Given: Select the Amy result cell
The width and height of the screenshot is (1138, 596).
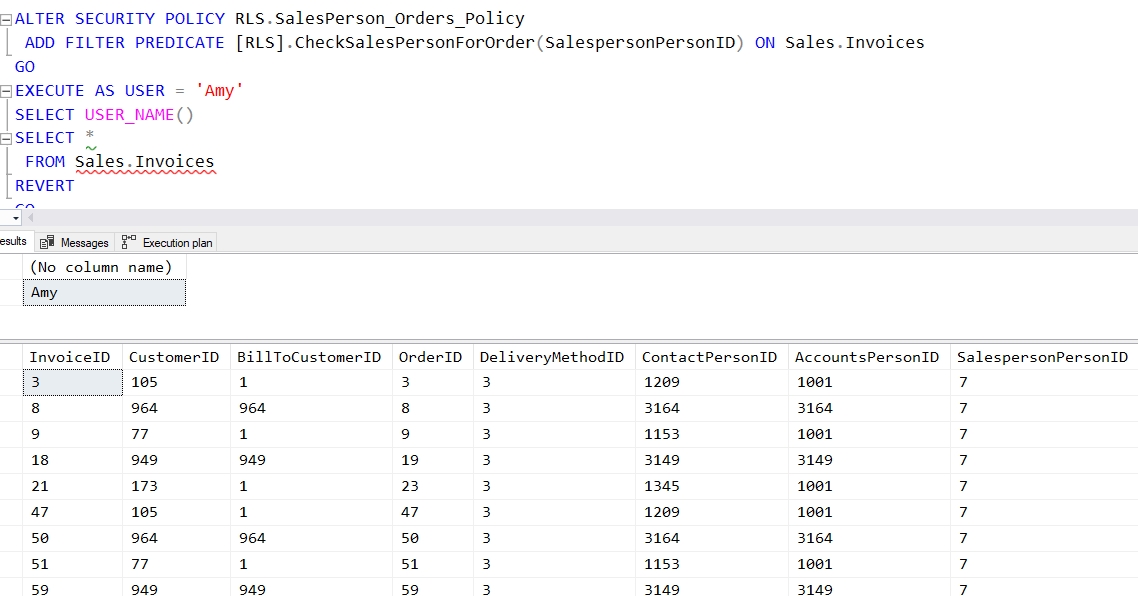Looking at the screenshot, I should pos(105,293).
